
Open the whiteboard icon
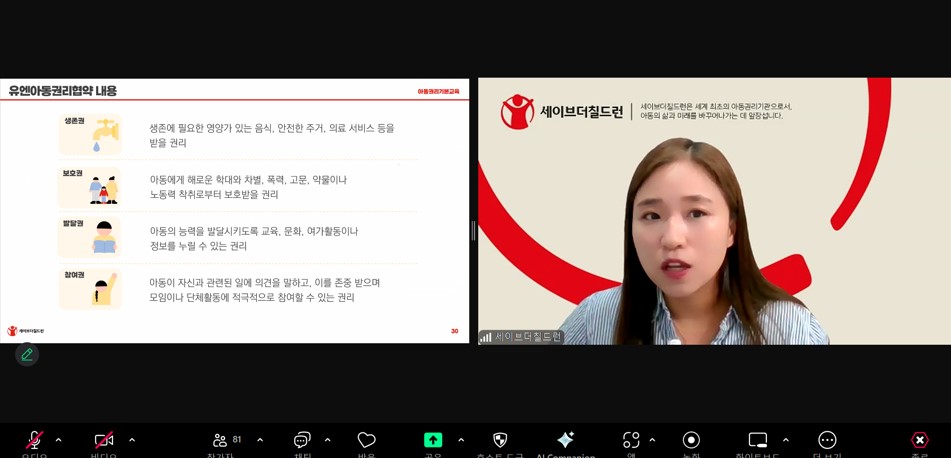tap(758, 440)
